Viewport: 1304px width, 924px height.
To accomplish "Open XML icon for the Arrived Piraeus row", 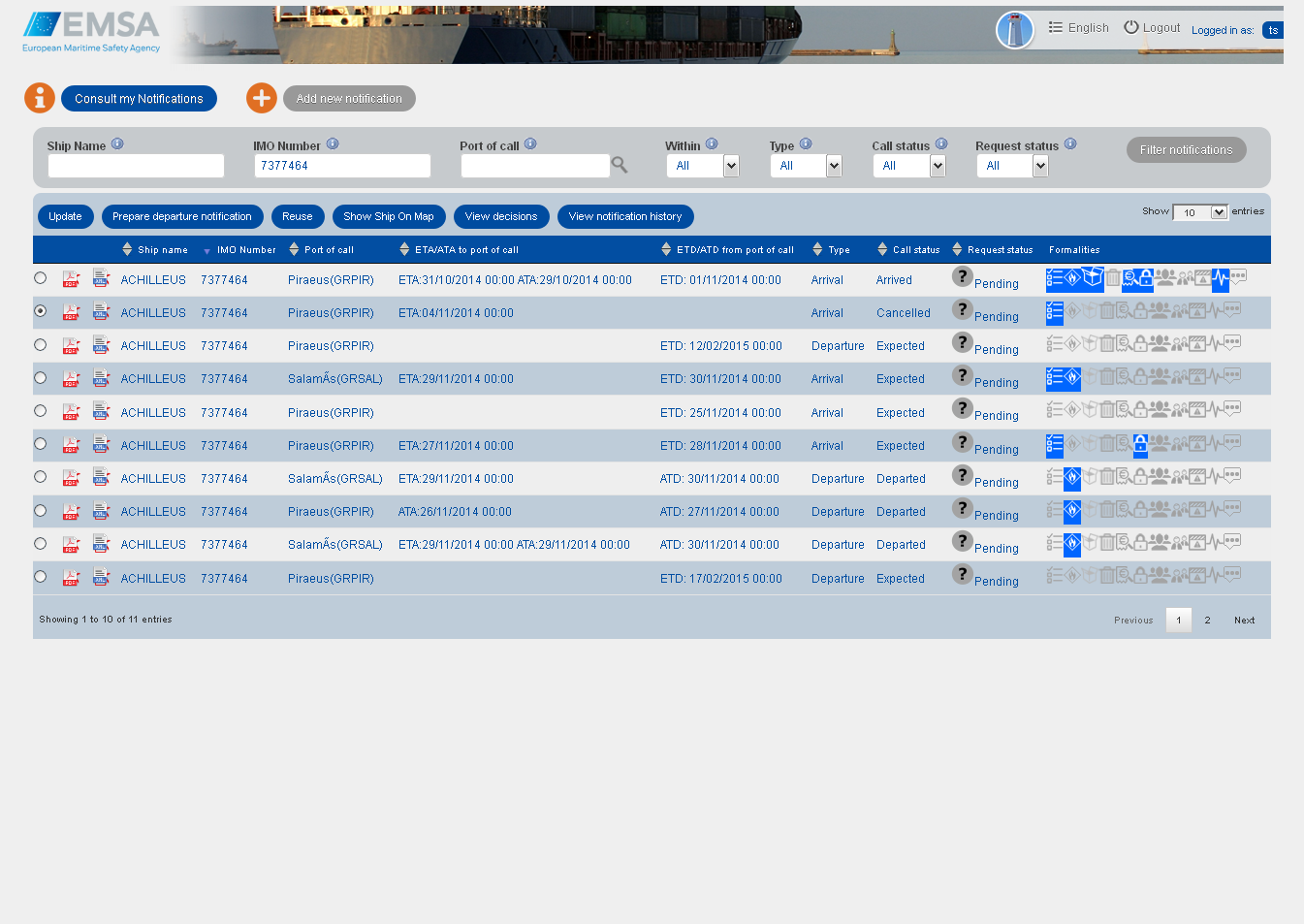I will (x=101, y=278).
